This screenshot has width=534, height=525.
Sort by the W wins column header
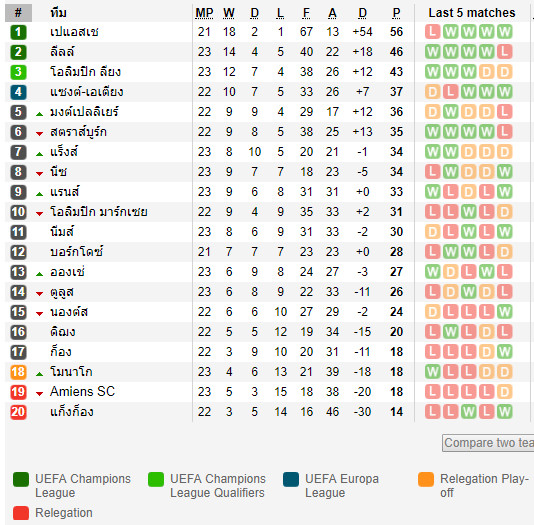(229, 13)
